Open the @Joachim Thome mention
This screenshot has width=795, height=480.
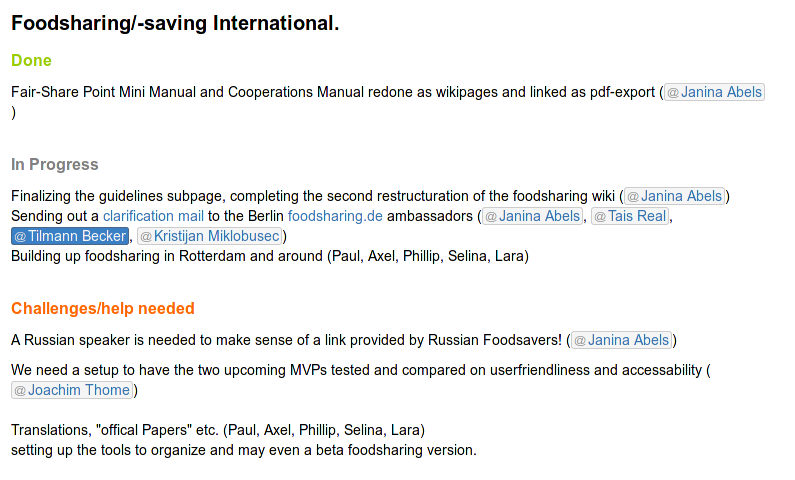pos(72,390)
